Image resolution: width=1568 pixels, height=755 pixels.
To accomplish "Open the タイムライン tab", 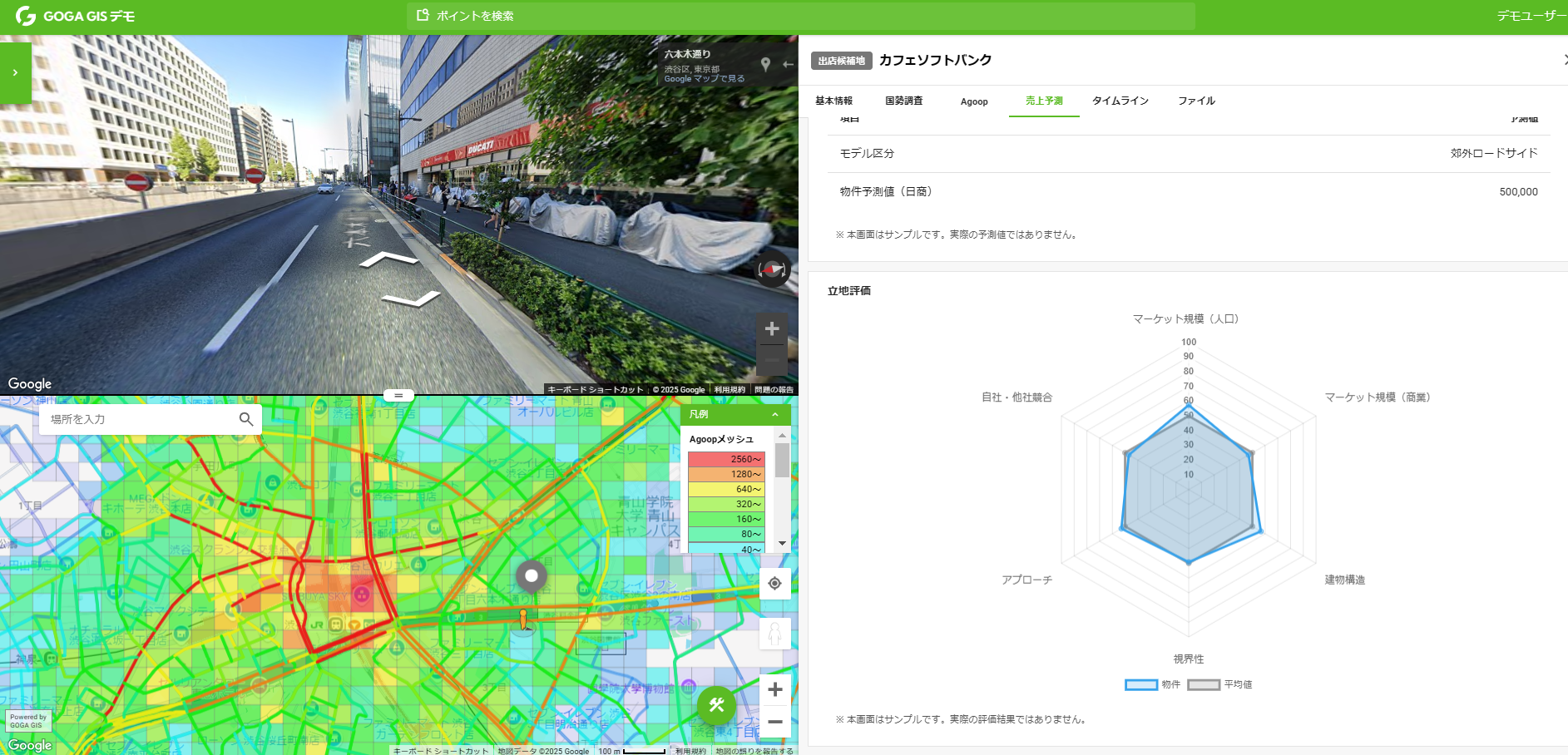I will point(1120,101).
